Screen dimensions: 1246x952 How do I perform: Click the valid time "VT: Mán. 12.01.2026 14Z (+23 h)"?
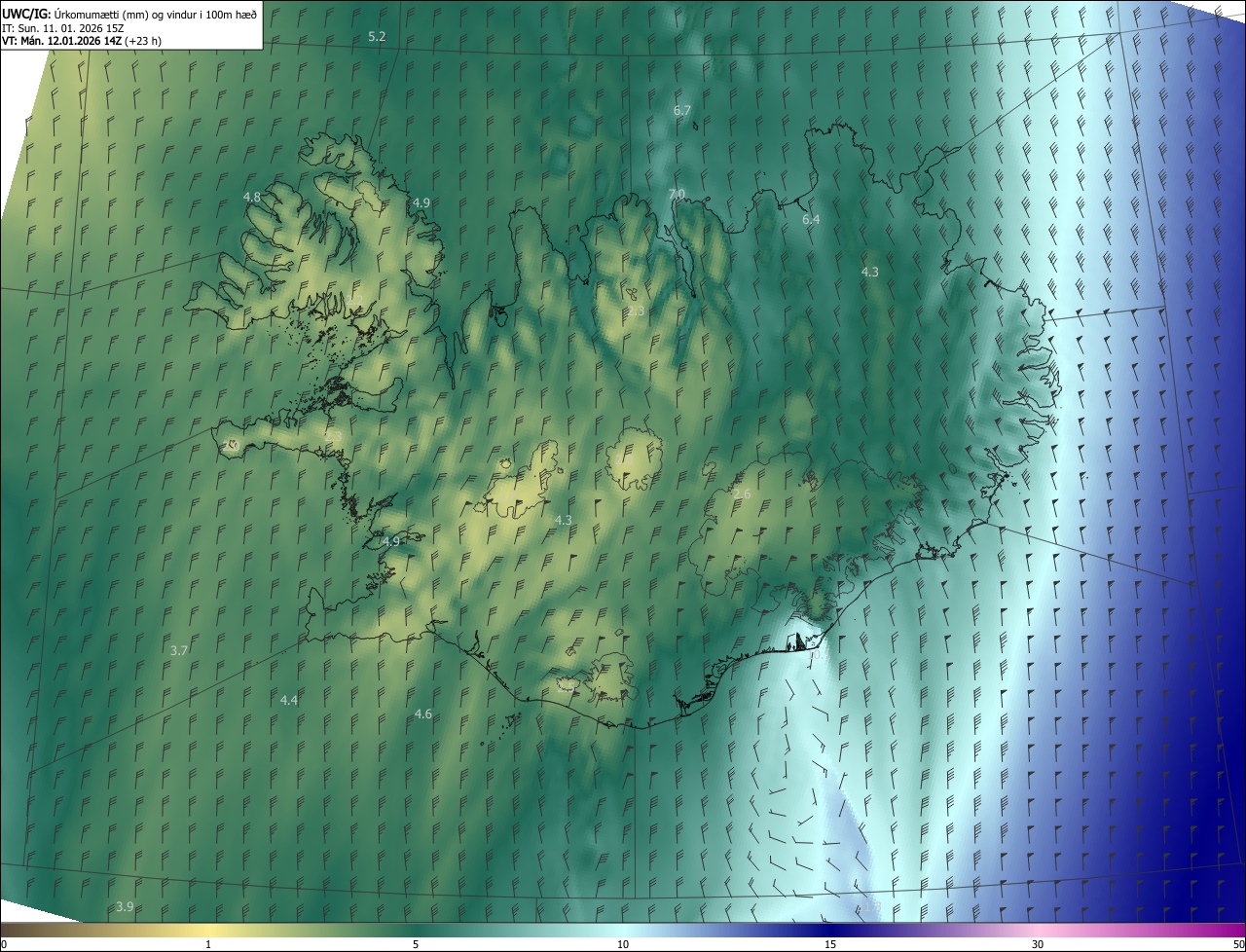82,41
